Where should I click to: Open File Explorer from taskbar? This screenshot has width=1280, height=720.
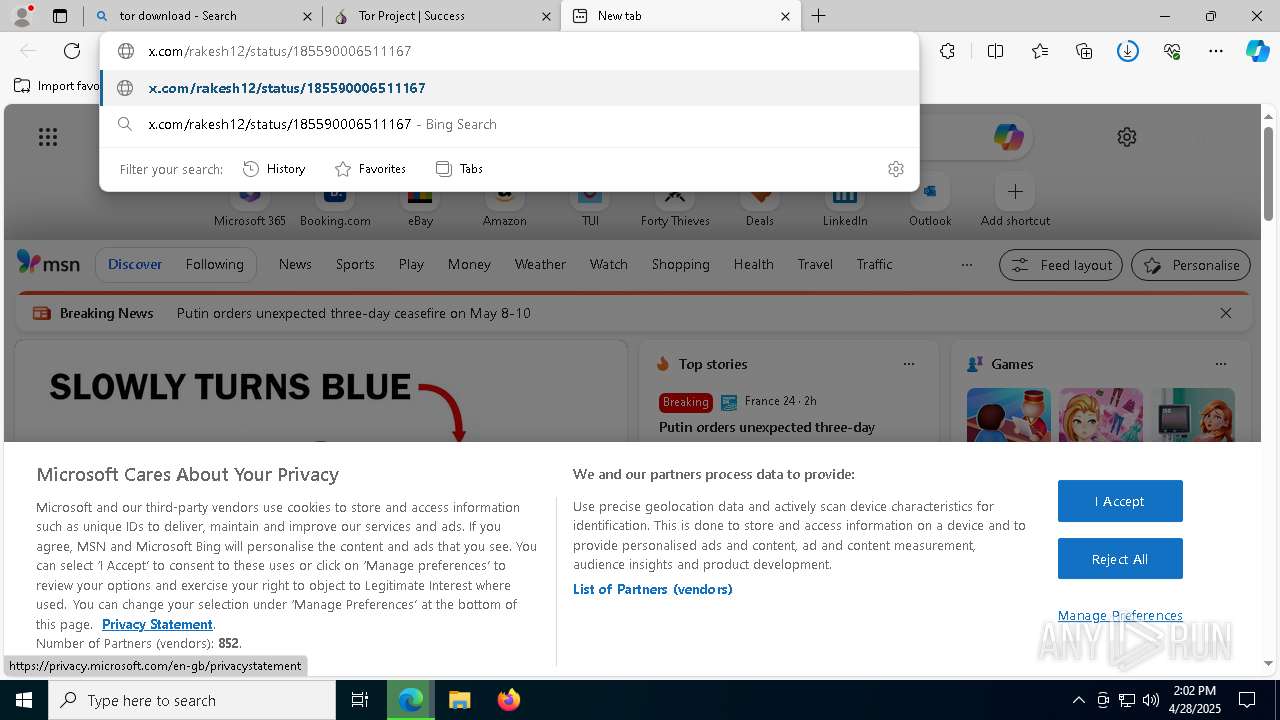tap(459, 700)
